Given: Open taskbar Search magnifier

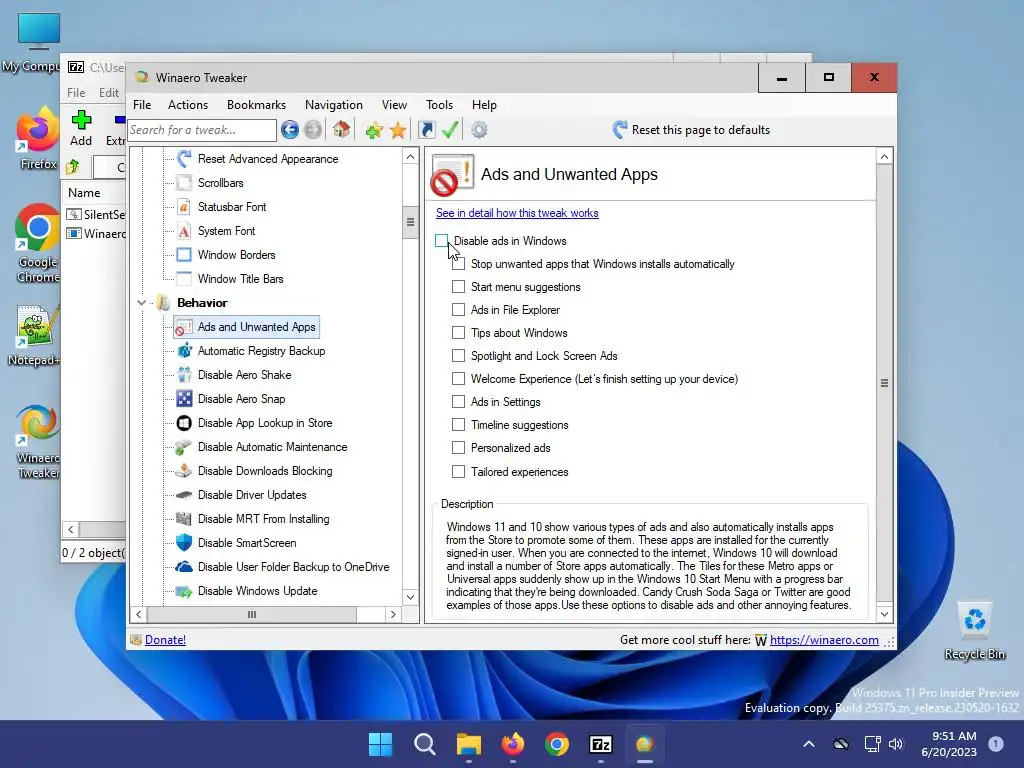Looking at the screenshot, I should [x=424, y=744].
